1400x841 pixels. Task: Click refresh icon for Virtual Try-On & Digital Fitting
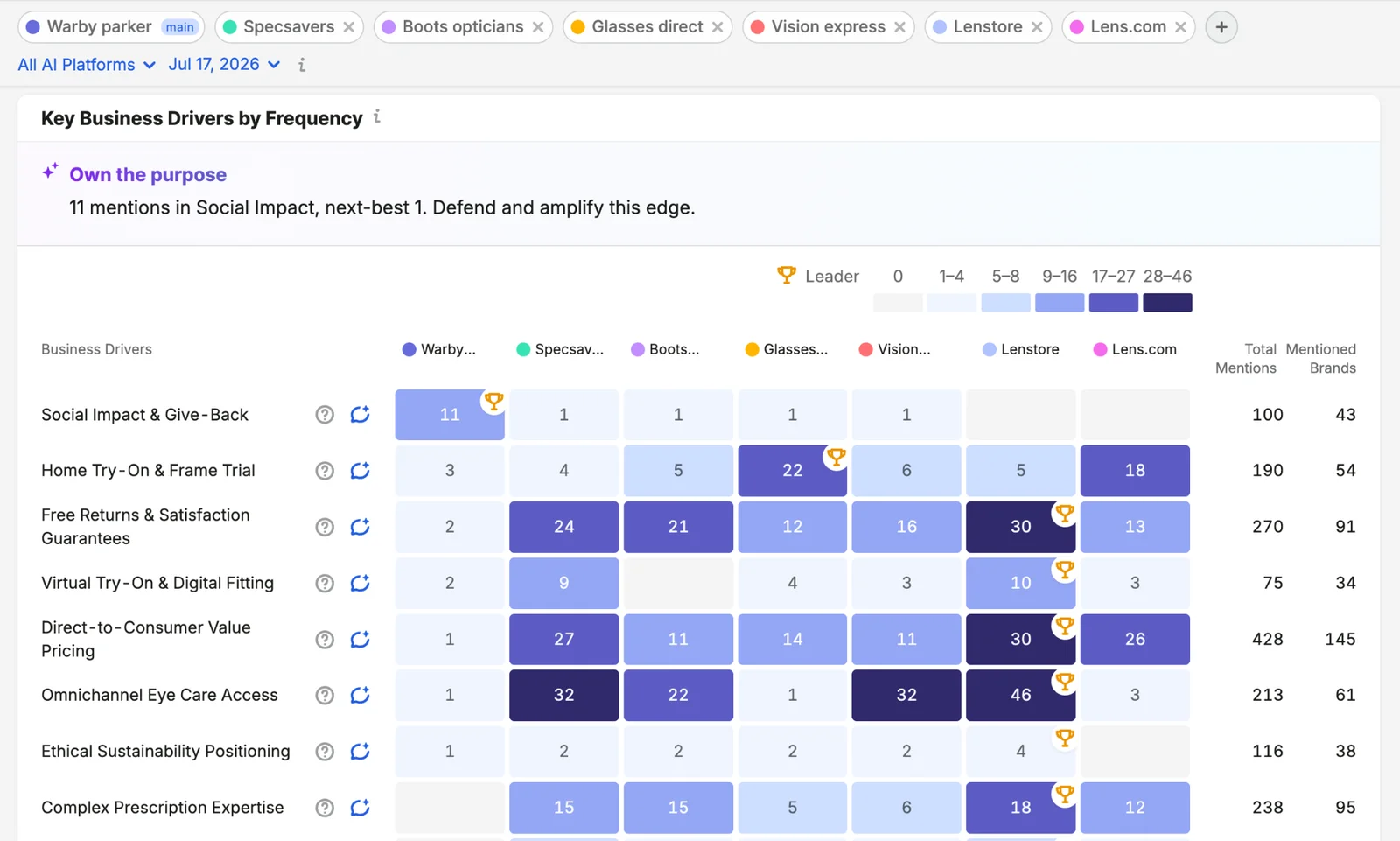pyautogui.click(x=360, y=583)
